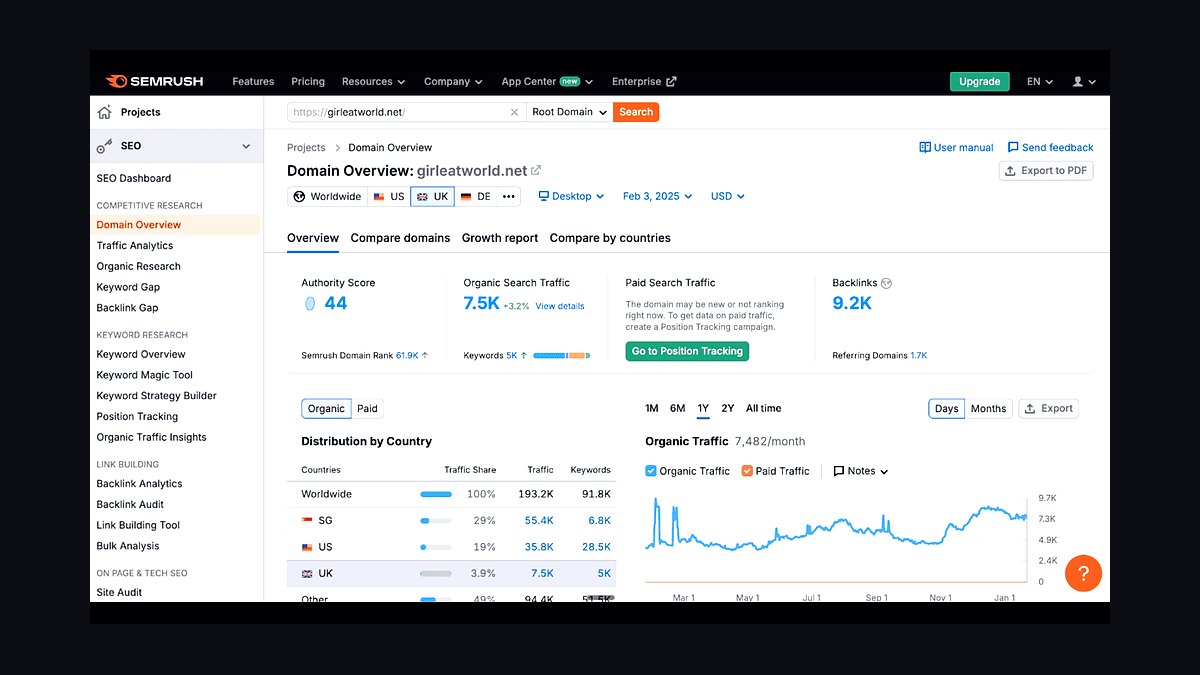The image size is (1200, 675).
Task: Click the SEO section icon
Action: tap(104, 146)
